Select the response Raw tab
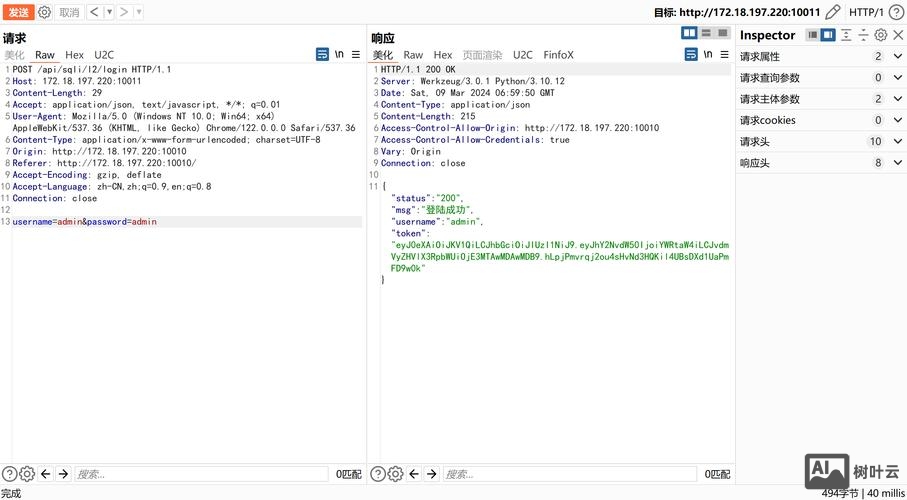907x500 pixels. click(x=413, y=55)
